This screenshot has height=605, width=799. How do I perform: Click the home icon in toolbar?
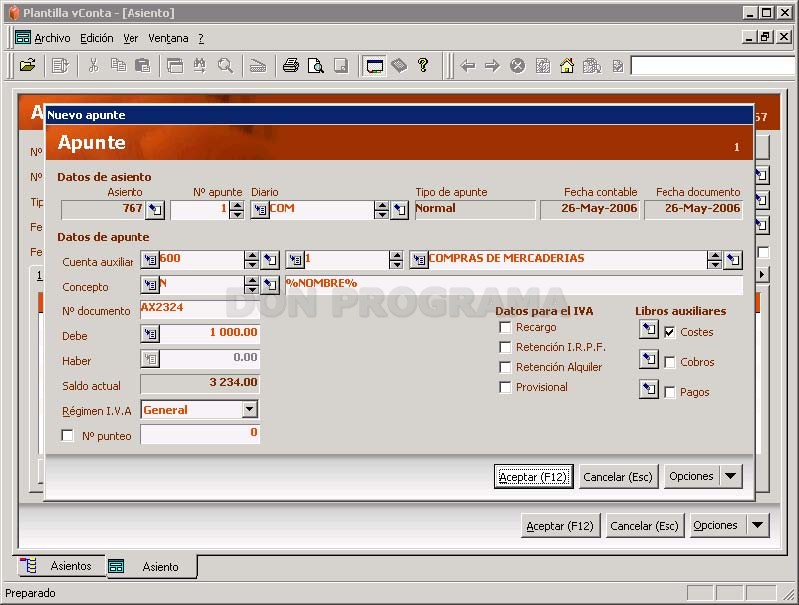(567, 66)
